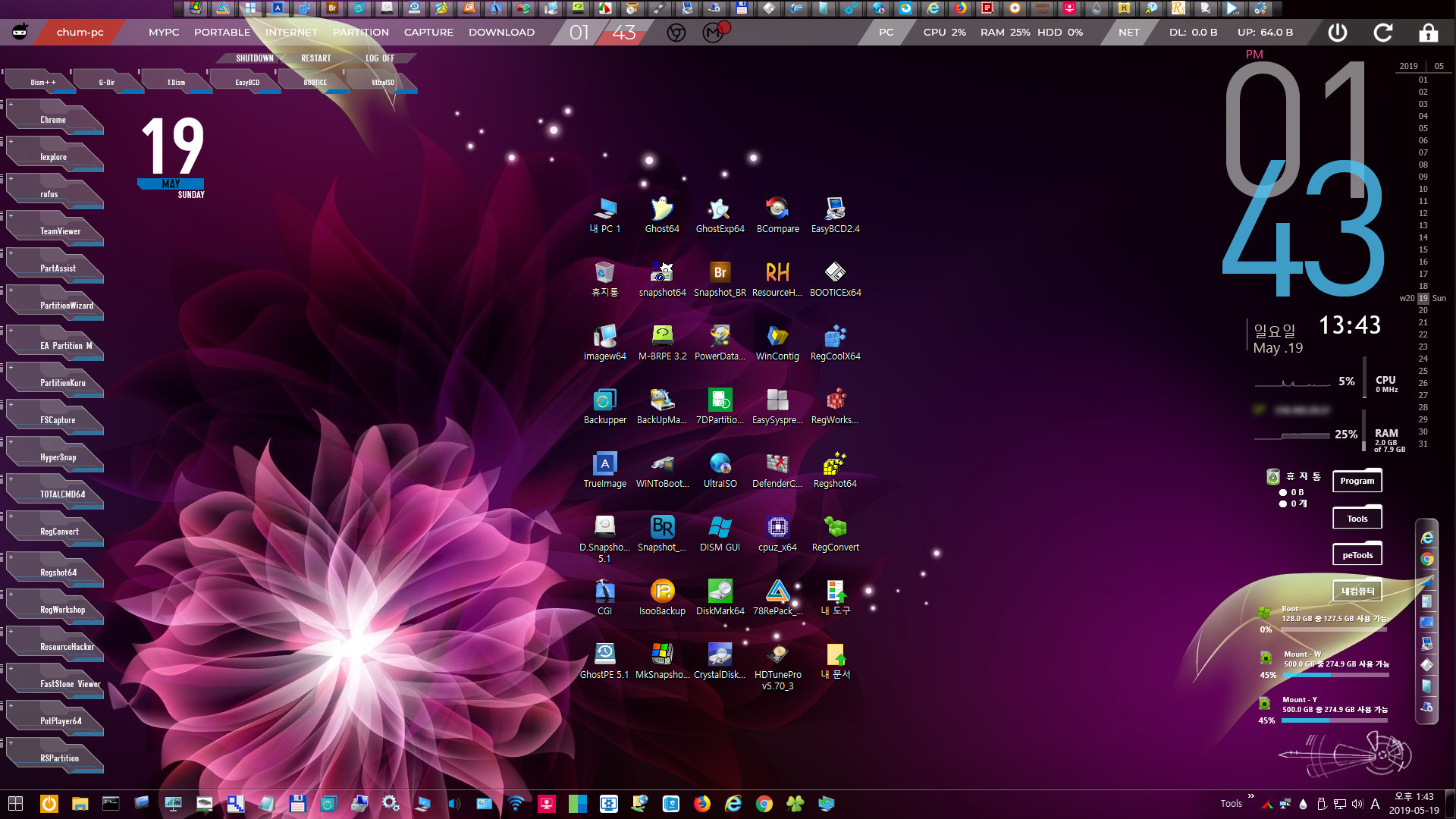Open Chrome from the right-side vertical dock

1427,559
